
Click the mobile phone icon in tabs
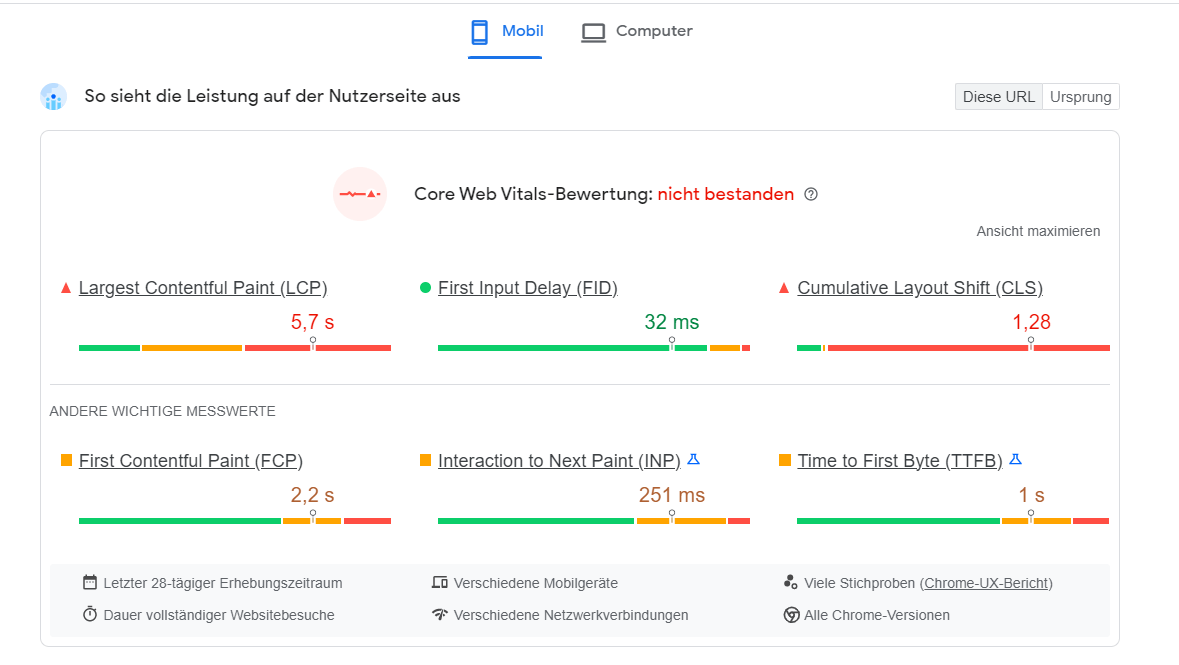pos(480,32)
